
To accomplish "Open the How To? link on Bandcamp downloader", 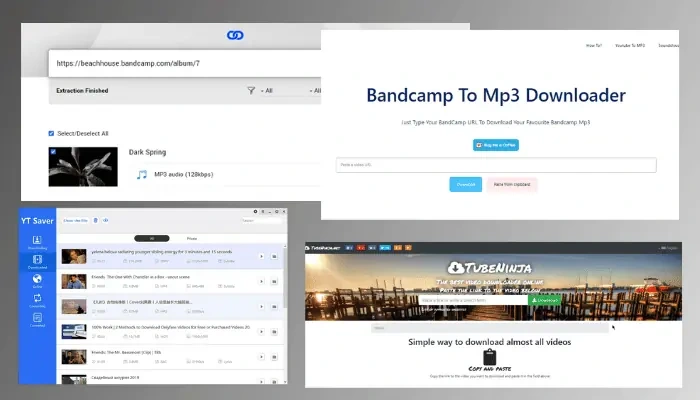I will click(594, 46).
